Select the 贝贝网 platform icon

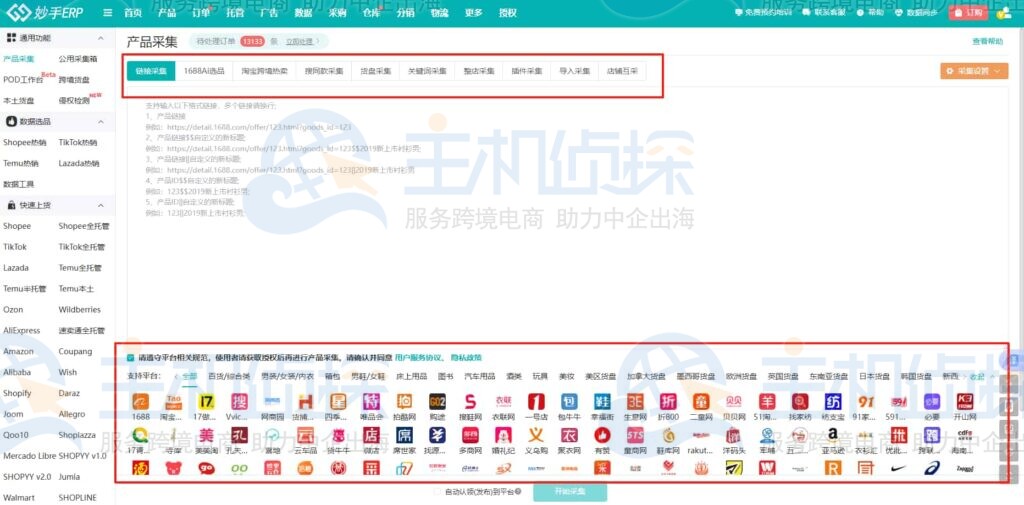click(x=734, y=401)
